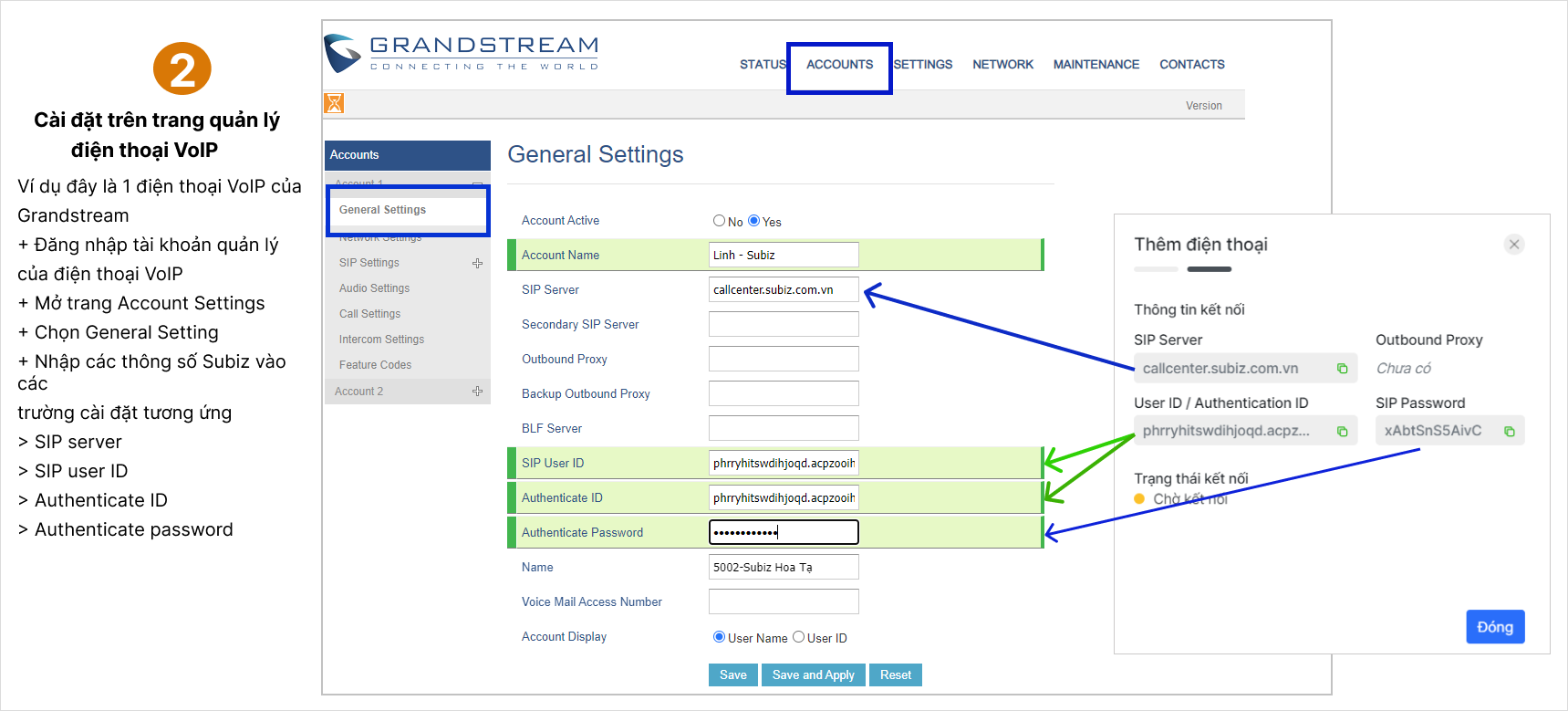The height and width of the screenshot is (711, 1568).
Task: Open Audio Settings in sidebar
Action: (x=374, y=288)
